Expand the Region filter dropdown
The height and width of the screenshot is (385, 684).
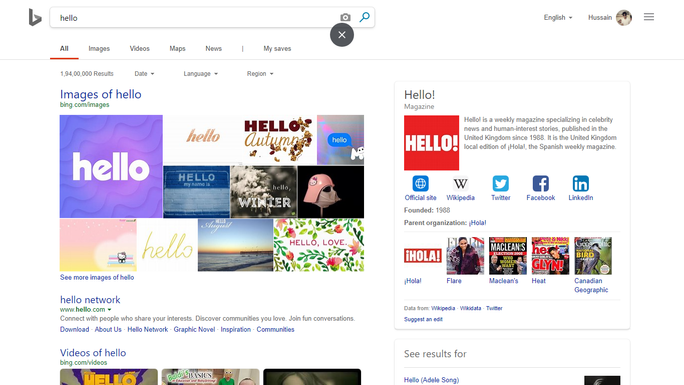(x=260, y=74)
